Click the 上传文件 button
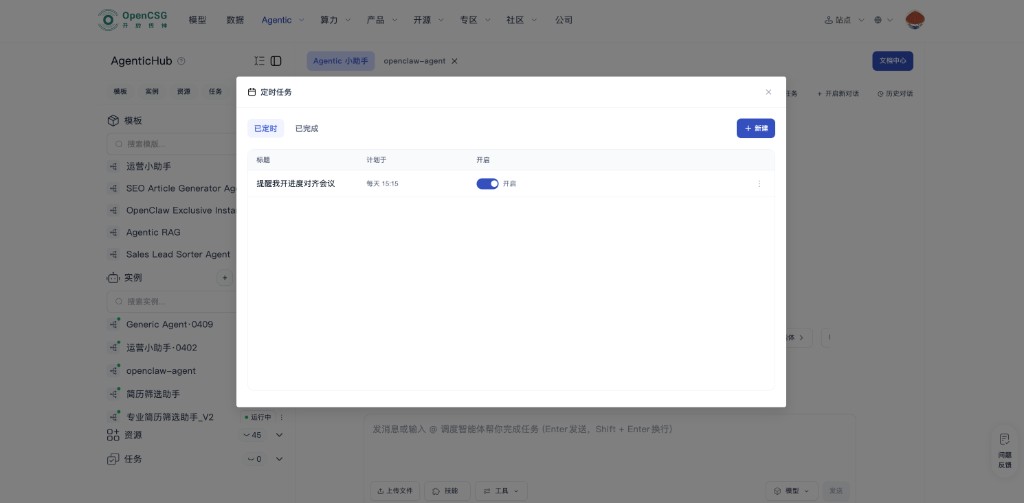Screen dimensions: 1024x503 395,491
